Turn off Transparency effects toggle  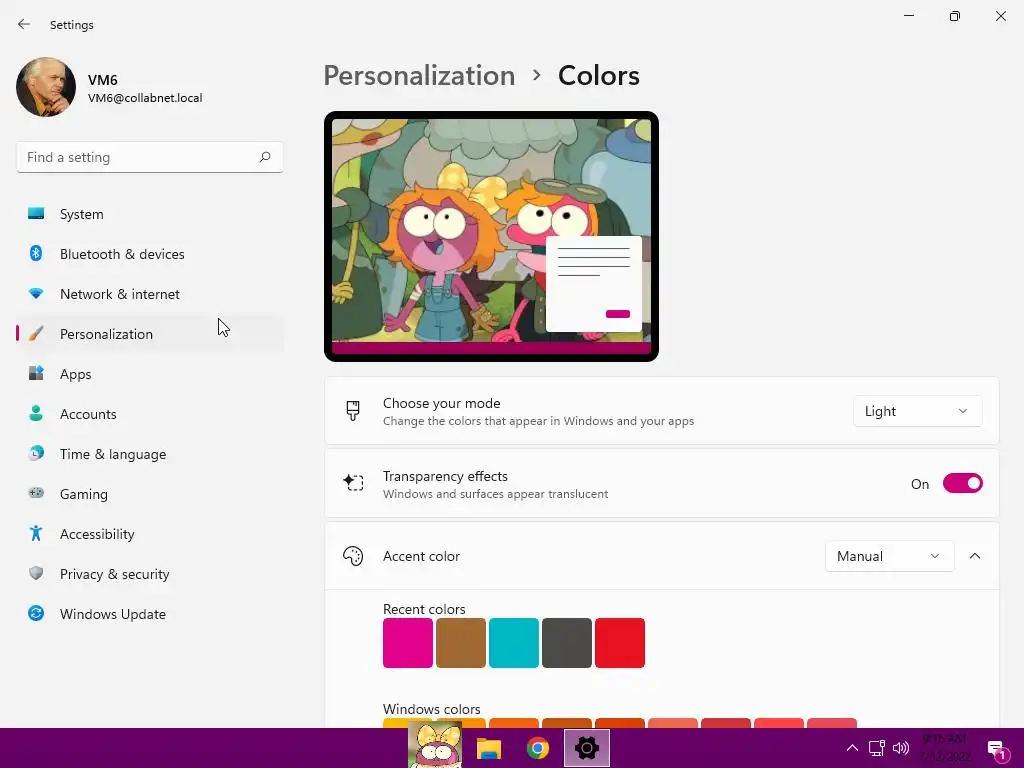coord(963,483)
